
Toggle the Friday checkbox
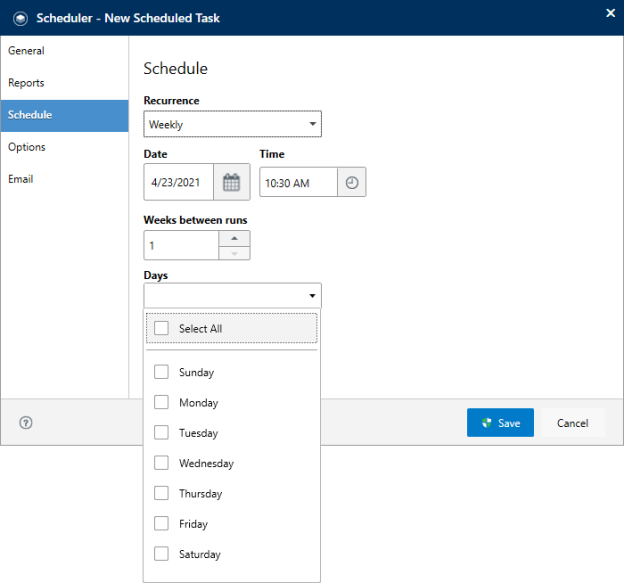(161, 523)
